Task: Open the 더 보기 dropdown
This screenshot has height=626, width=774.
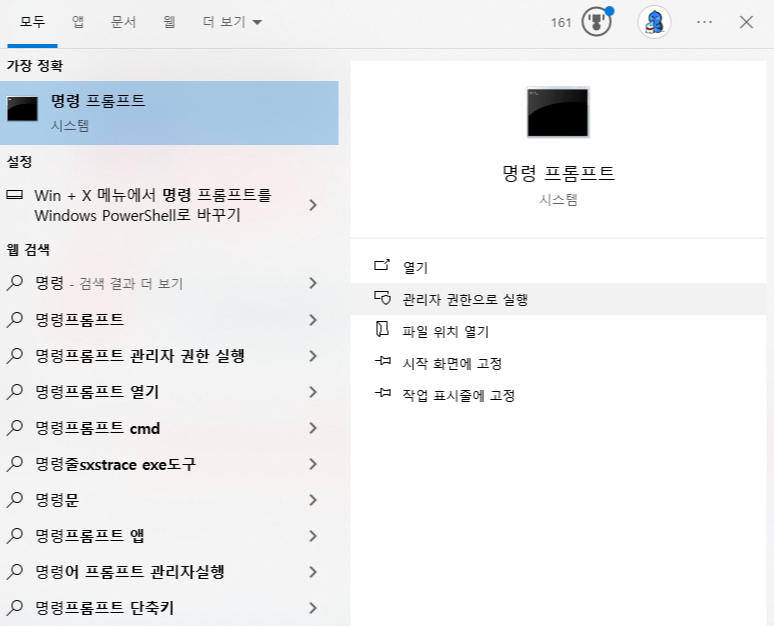Action: tap(232, 22)
